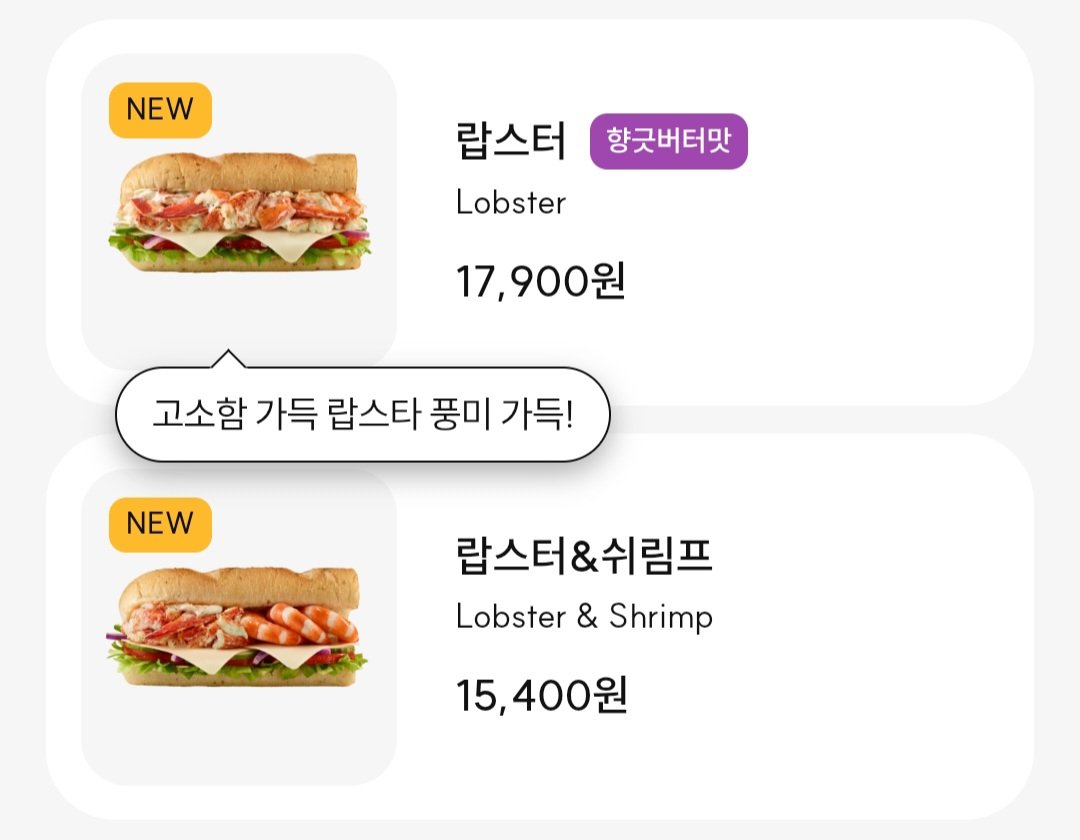Select the 랍스터 menu title
Image resolution: width=1080 pixels, height=840 pixels.
coord(510,141)
